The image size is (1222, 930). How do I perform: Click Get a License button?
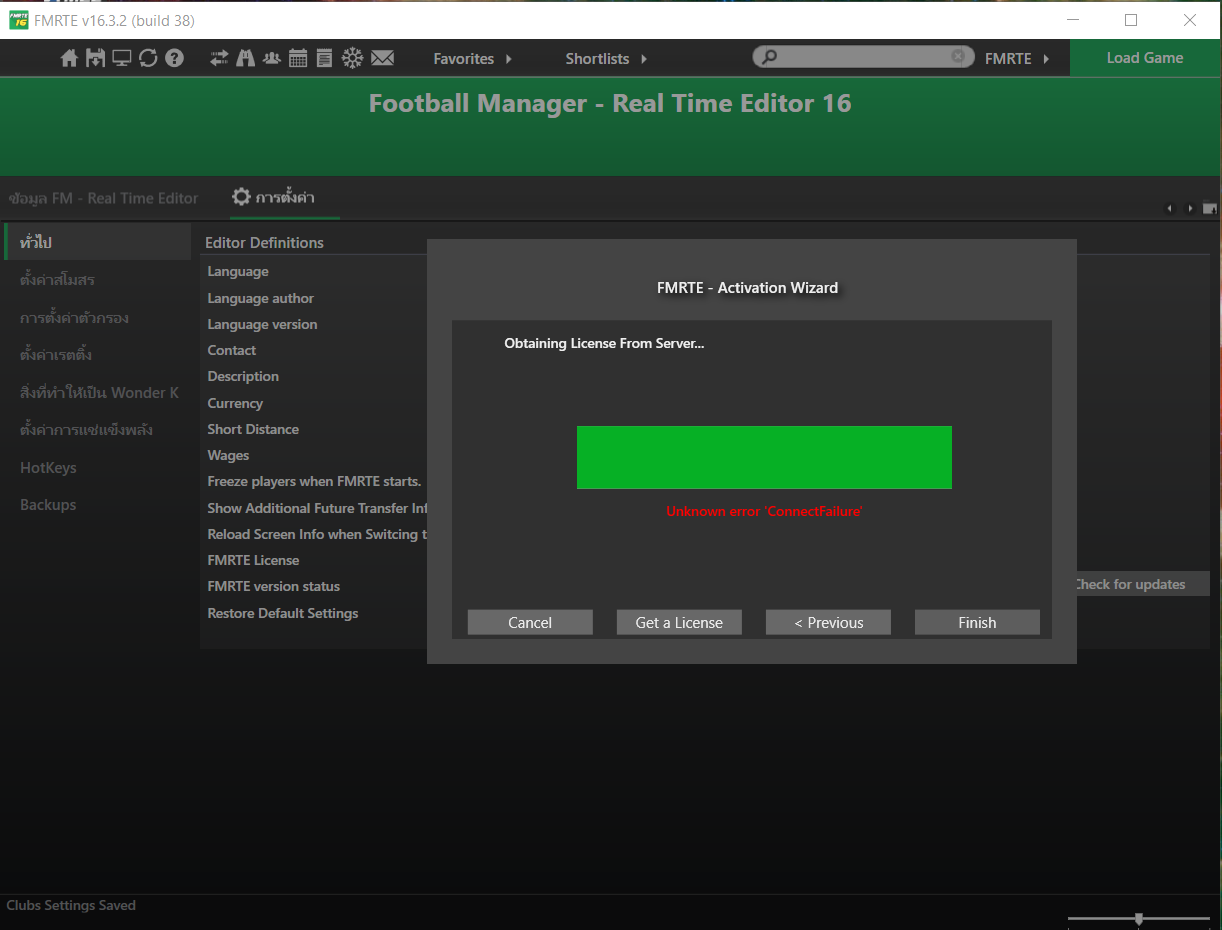point(679,622)
